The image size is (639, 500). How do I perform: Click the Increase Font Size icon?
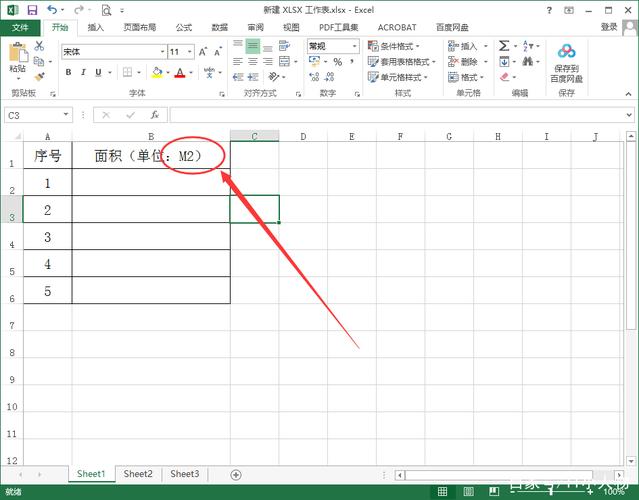tap(203, 51)
